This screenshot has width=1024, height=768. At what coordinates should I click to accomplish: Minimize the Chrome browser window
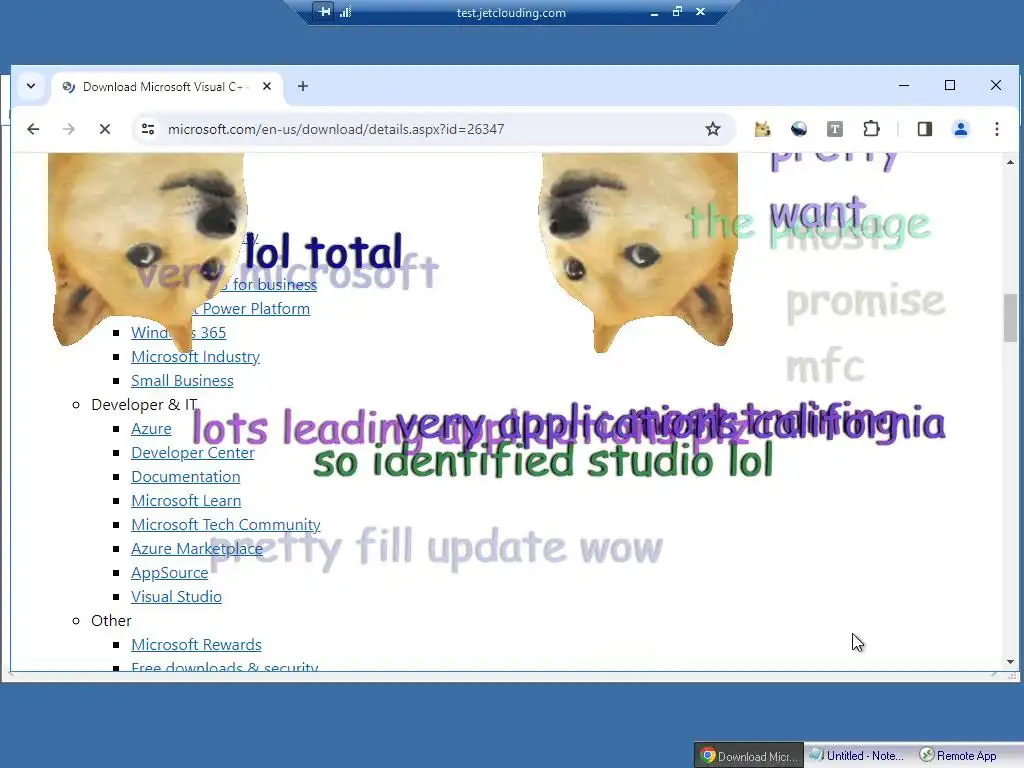(904, 86)
